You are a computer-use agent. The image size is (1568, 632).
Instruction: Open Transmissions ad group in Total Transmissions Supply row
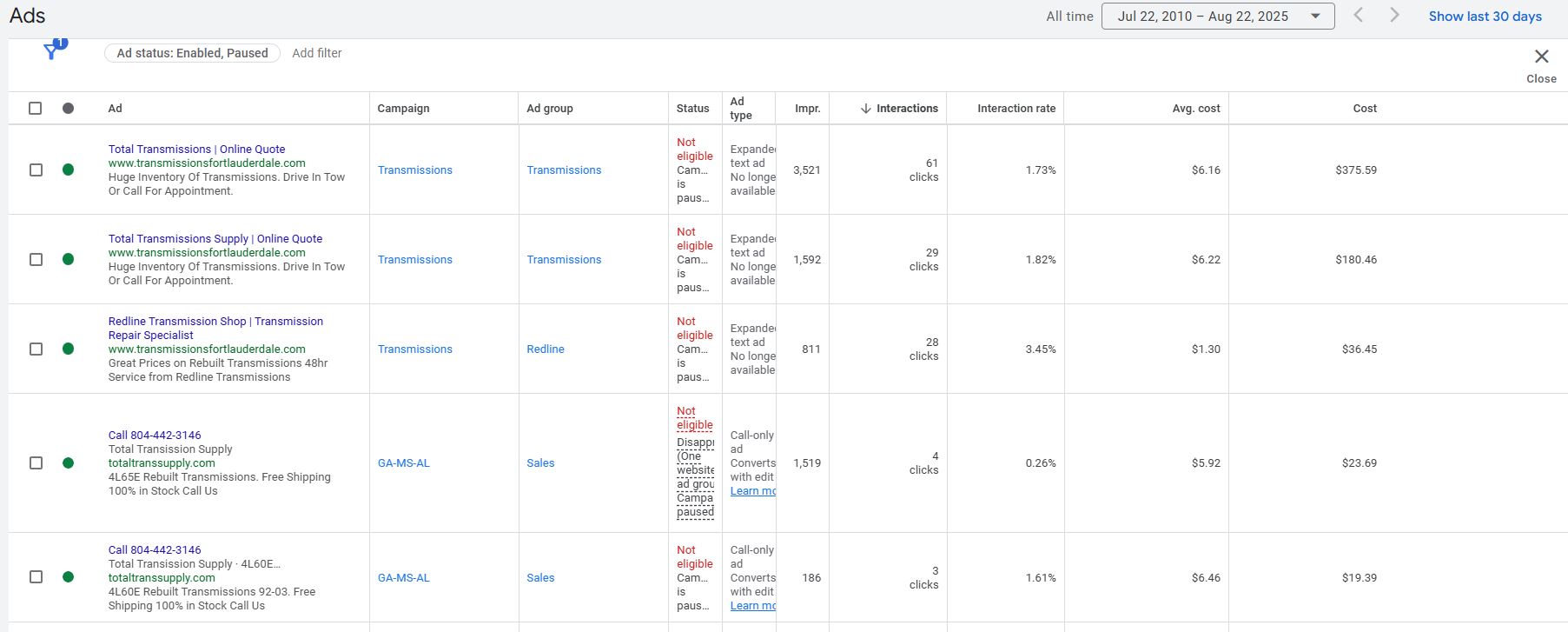pos(564,260)
